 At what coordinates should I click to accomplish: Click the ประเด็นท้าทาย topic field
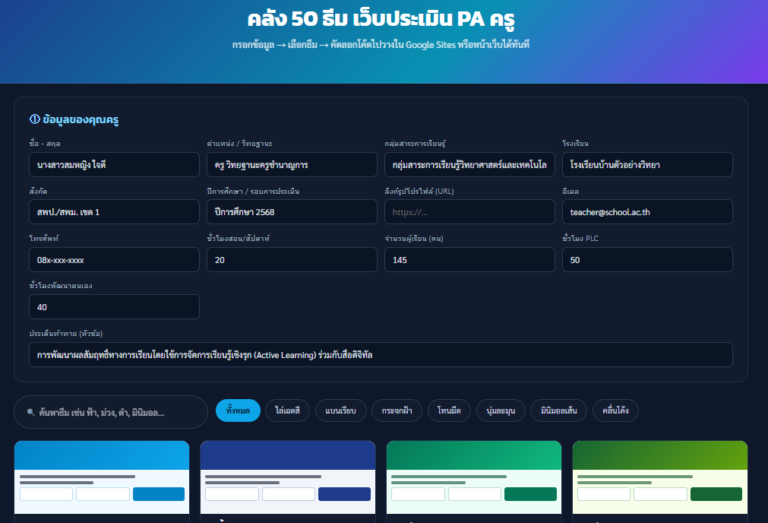pos(381,355)
